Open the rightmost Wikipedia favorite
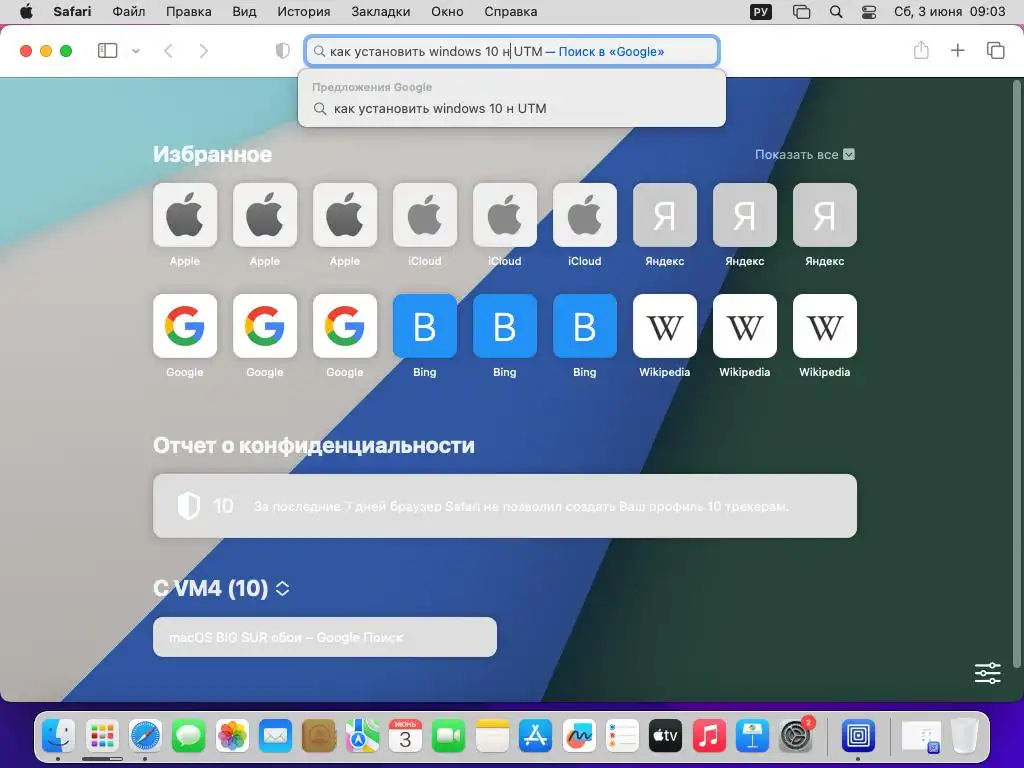The height and width of the screenshot is (768, 1024). point(825,326)
